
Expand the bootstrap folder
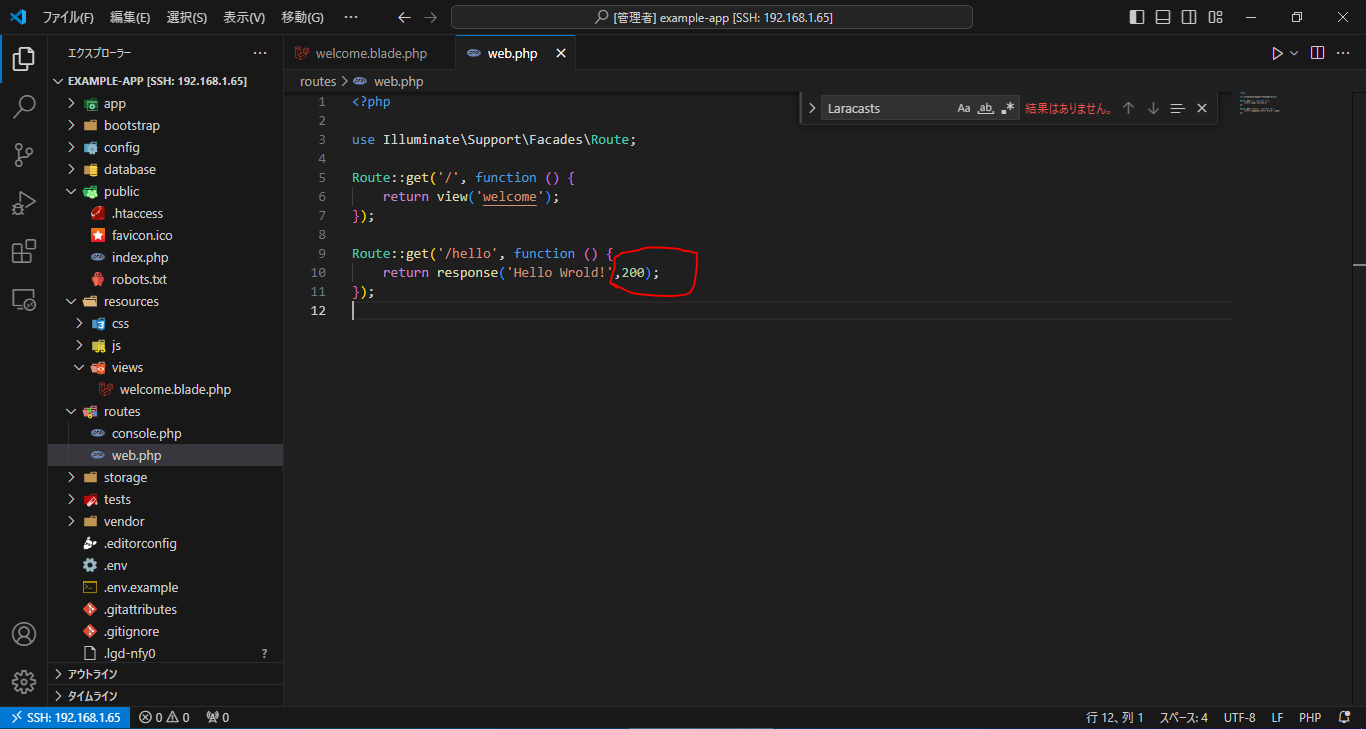click(166, 125)
